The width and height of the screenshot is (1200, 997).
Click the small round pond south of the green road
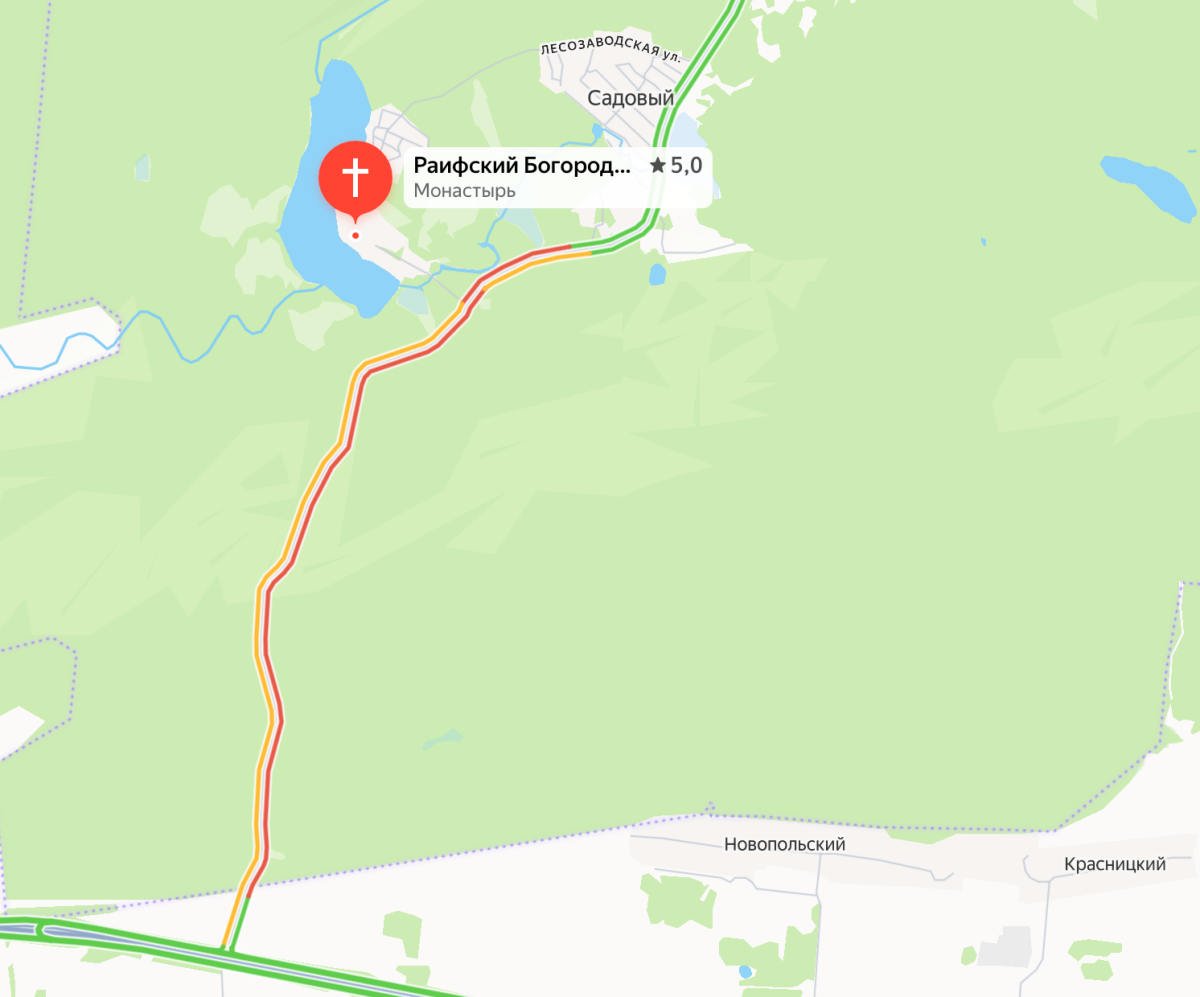click(657, 274)
